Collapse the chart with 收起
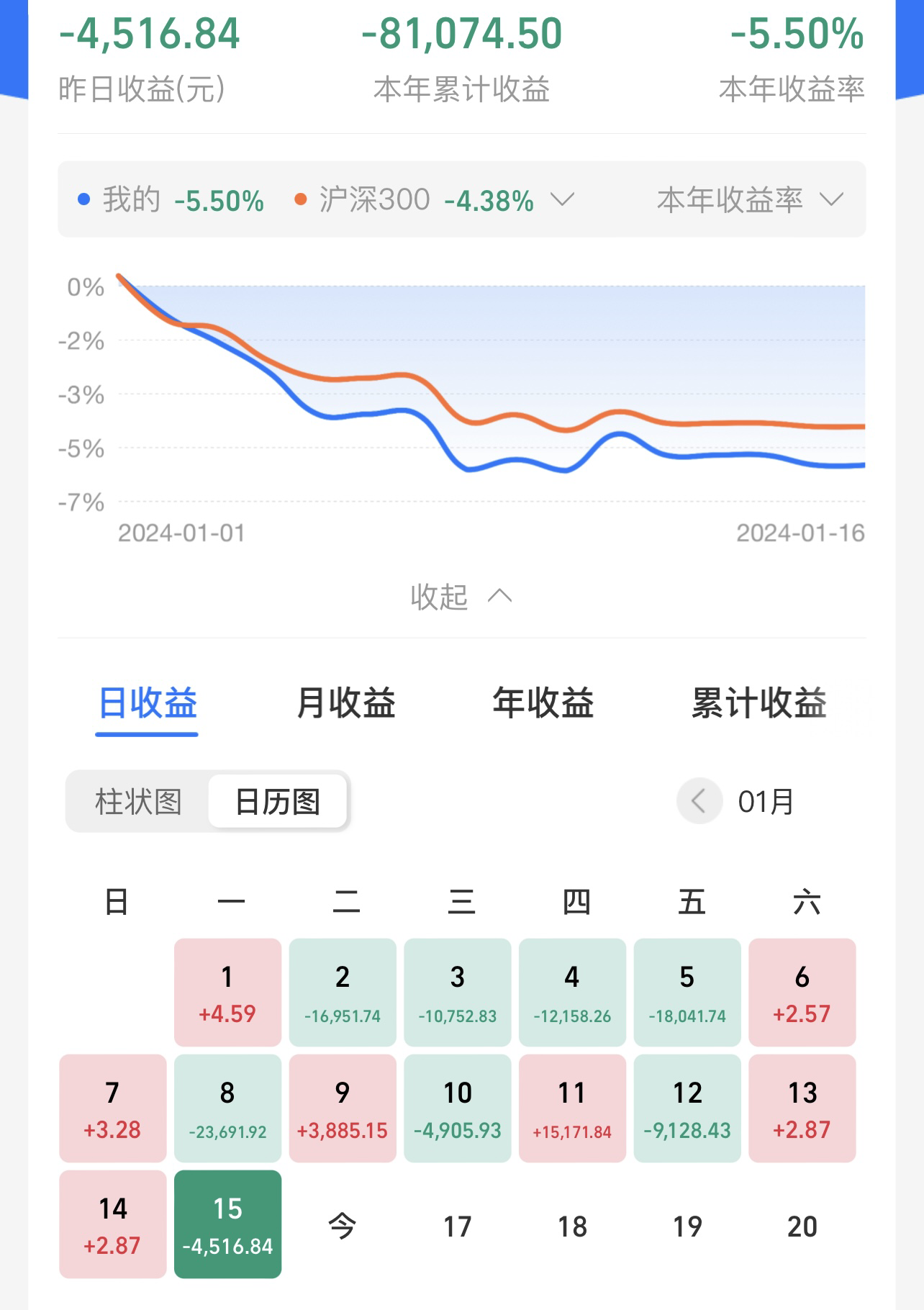Viewport: 924px width, 1310px height. pyautogui.click(x=461, y=597)
